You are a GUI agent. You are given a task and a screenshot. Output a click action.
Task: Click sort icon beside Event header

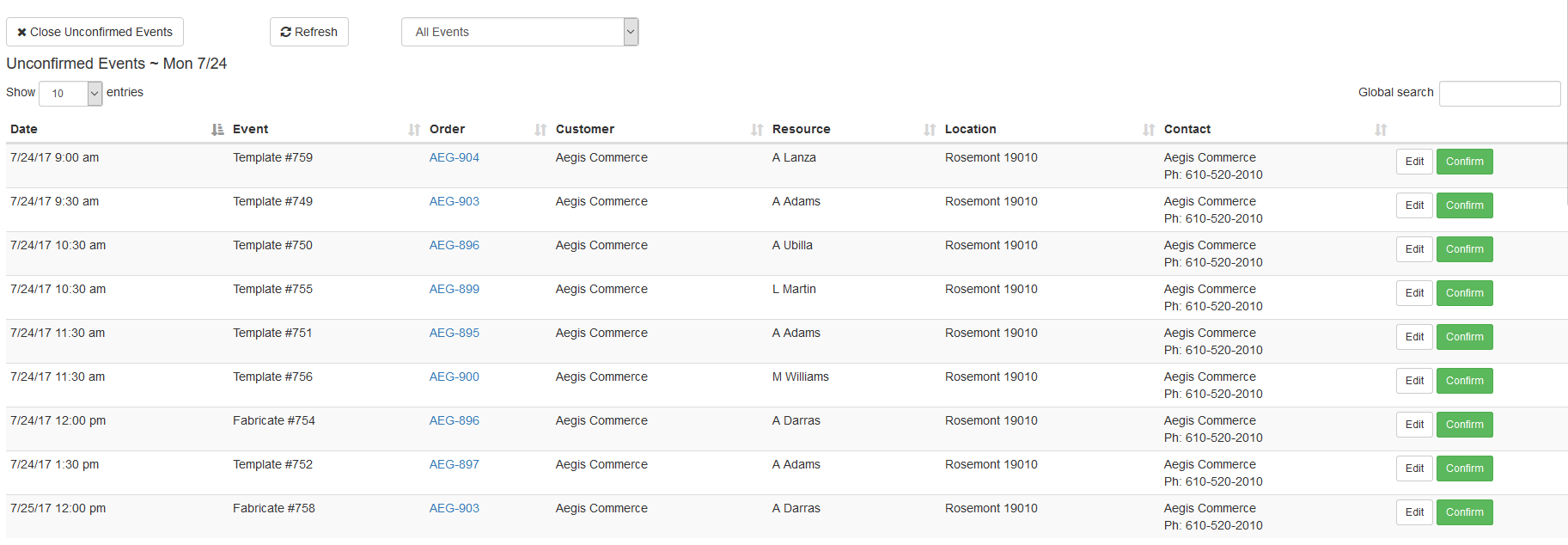[x=414, y=130]
